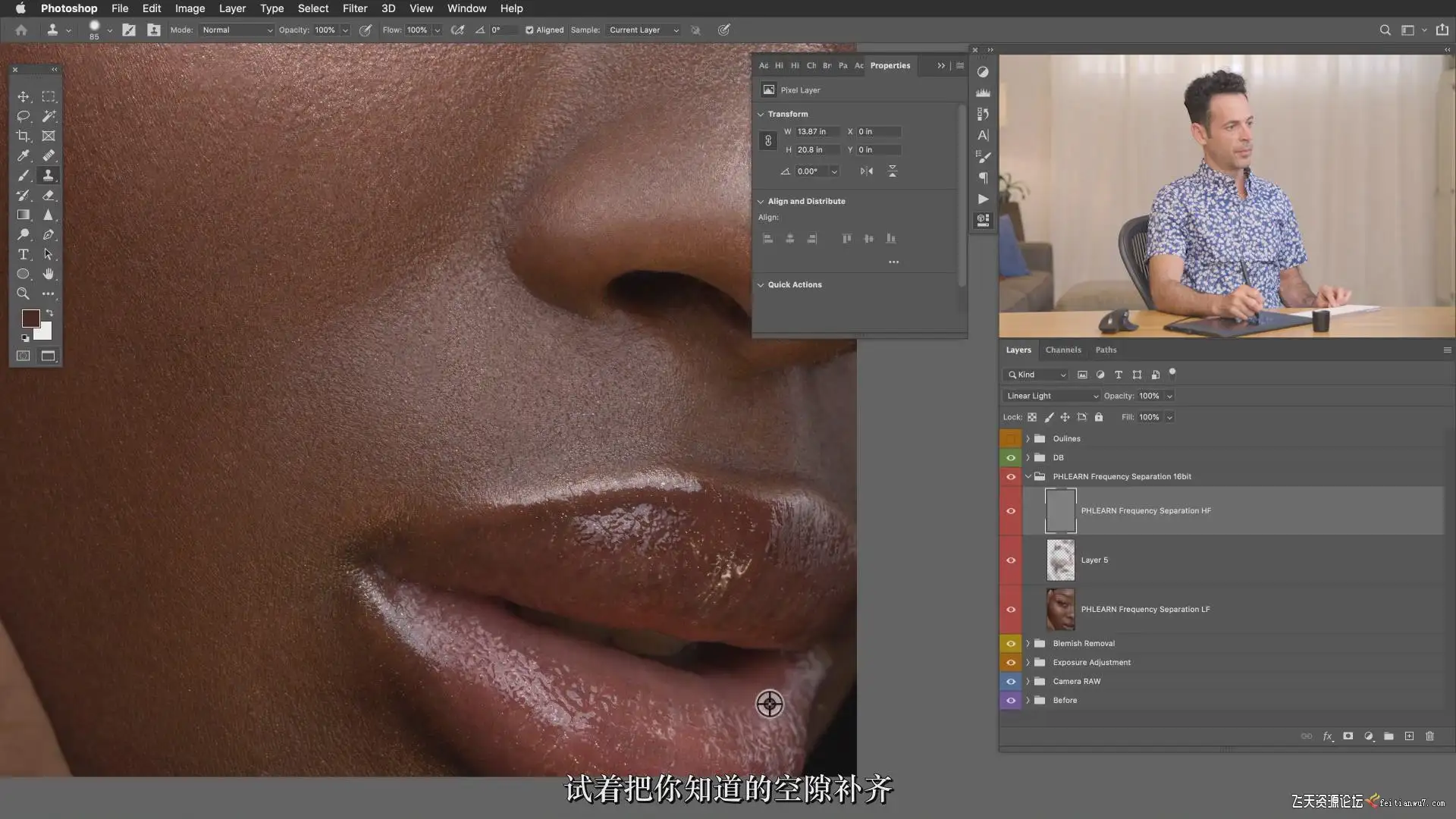
Task: Open the Linear Light blend mode dropdown
Action: [x=1052, y=396]
